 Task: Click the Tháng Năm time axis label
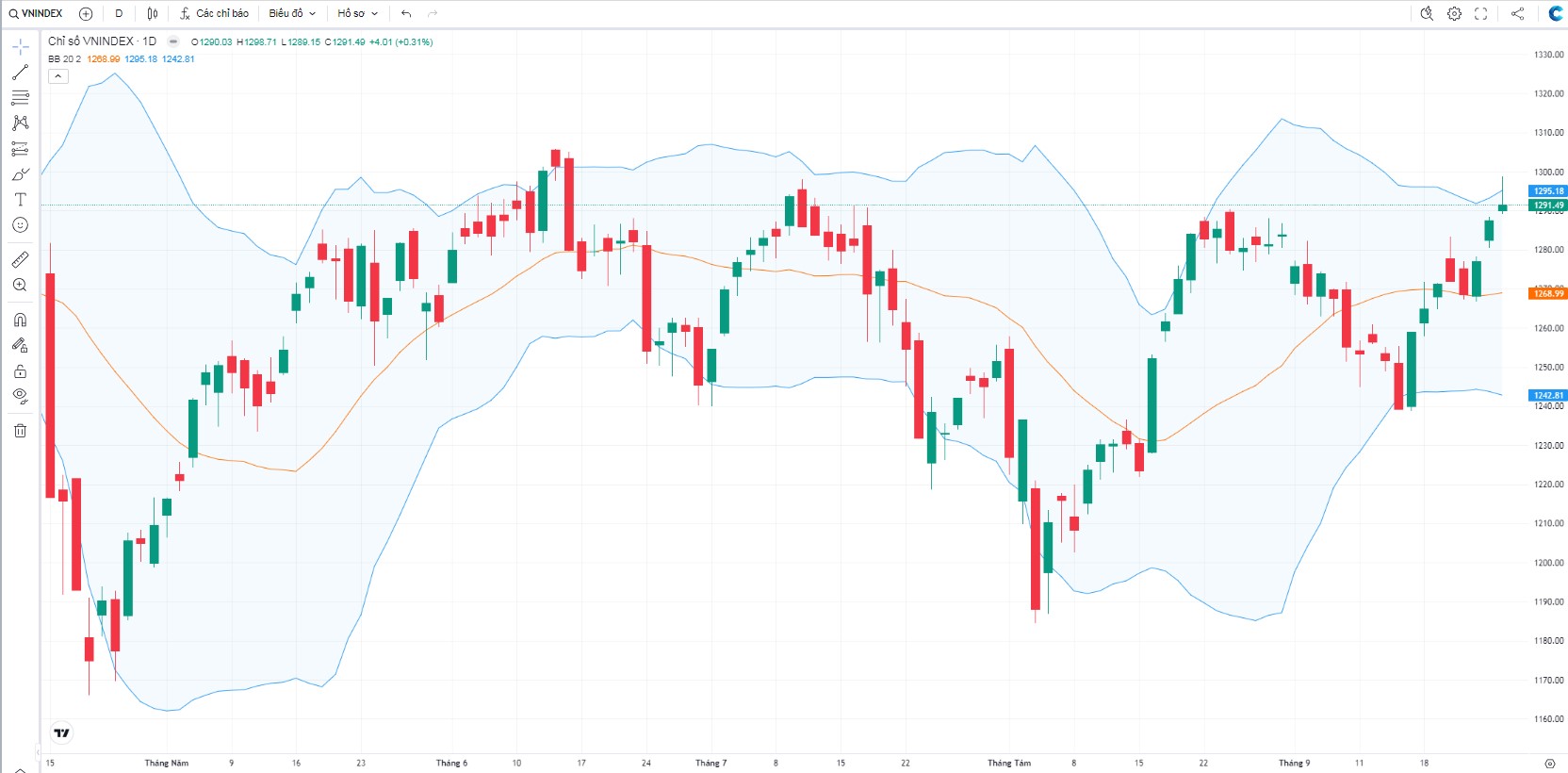coord(167,763)
